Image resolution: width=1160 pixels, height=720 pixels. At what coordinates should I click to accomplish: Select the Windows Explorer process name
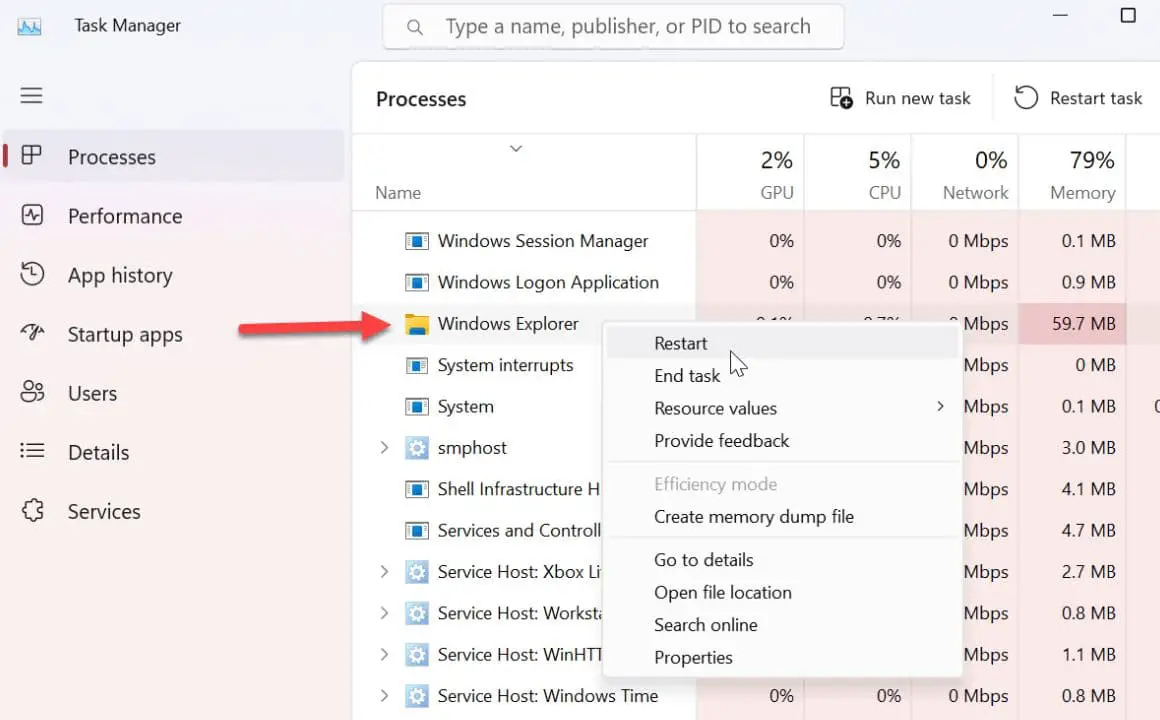click(x=508, y=324)
